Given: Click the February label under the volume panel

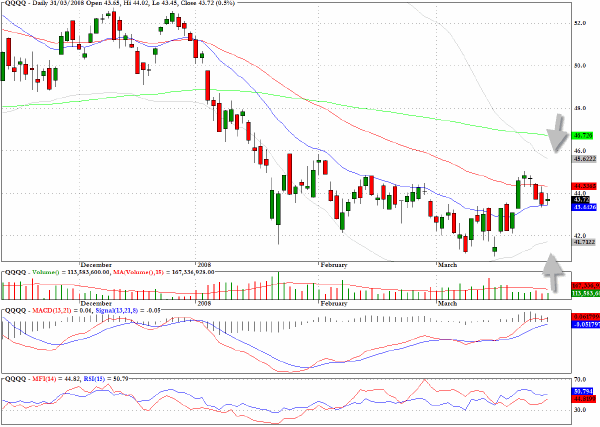Looking at the screenshot, I should coord(334,303).
